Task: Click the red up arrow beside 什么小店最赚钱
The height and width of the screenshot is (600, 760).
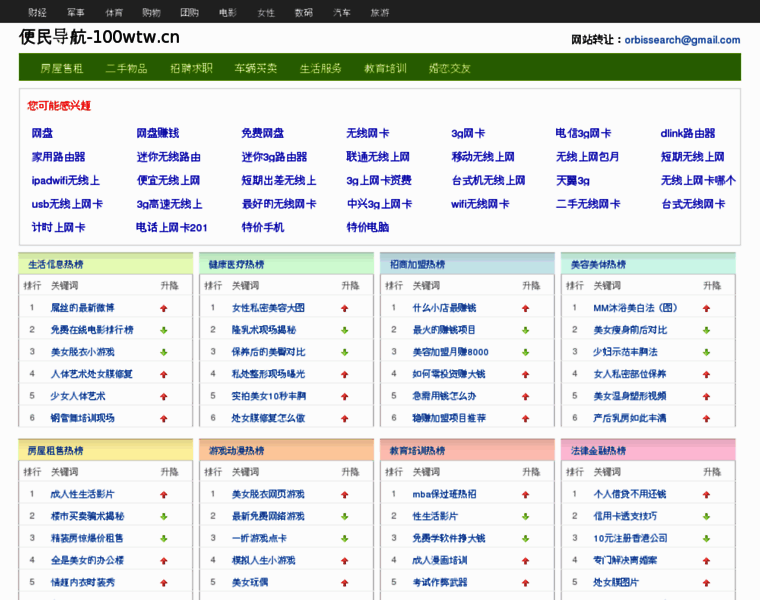Action: (525, 308)
